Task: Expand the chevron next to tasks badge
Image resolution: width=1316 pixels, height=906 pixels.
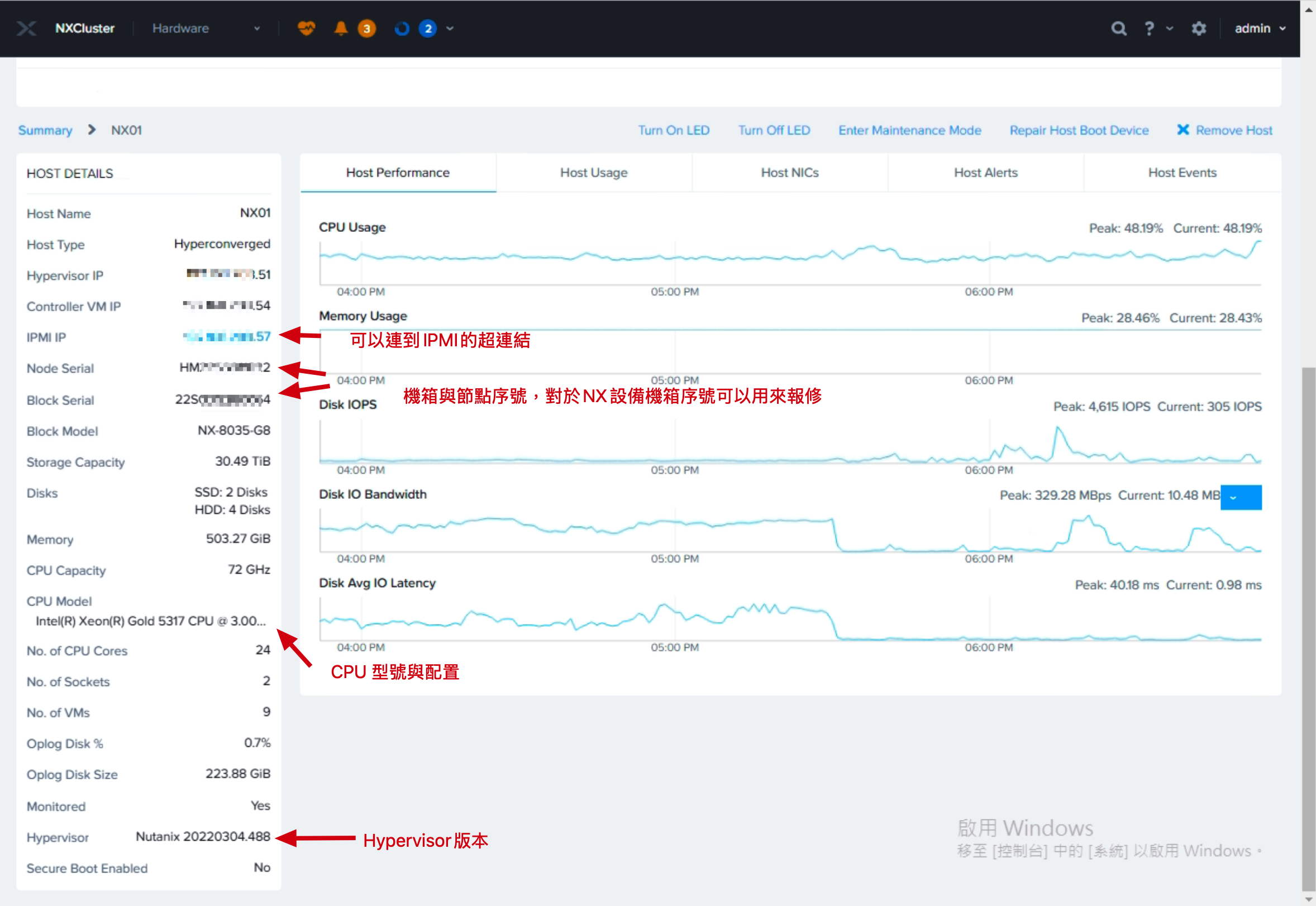Action: [450, 28]
